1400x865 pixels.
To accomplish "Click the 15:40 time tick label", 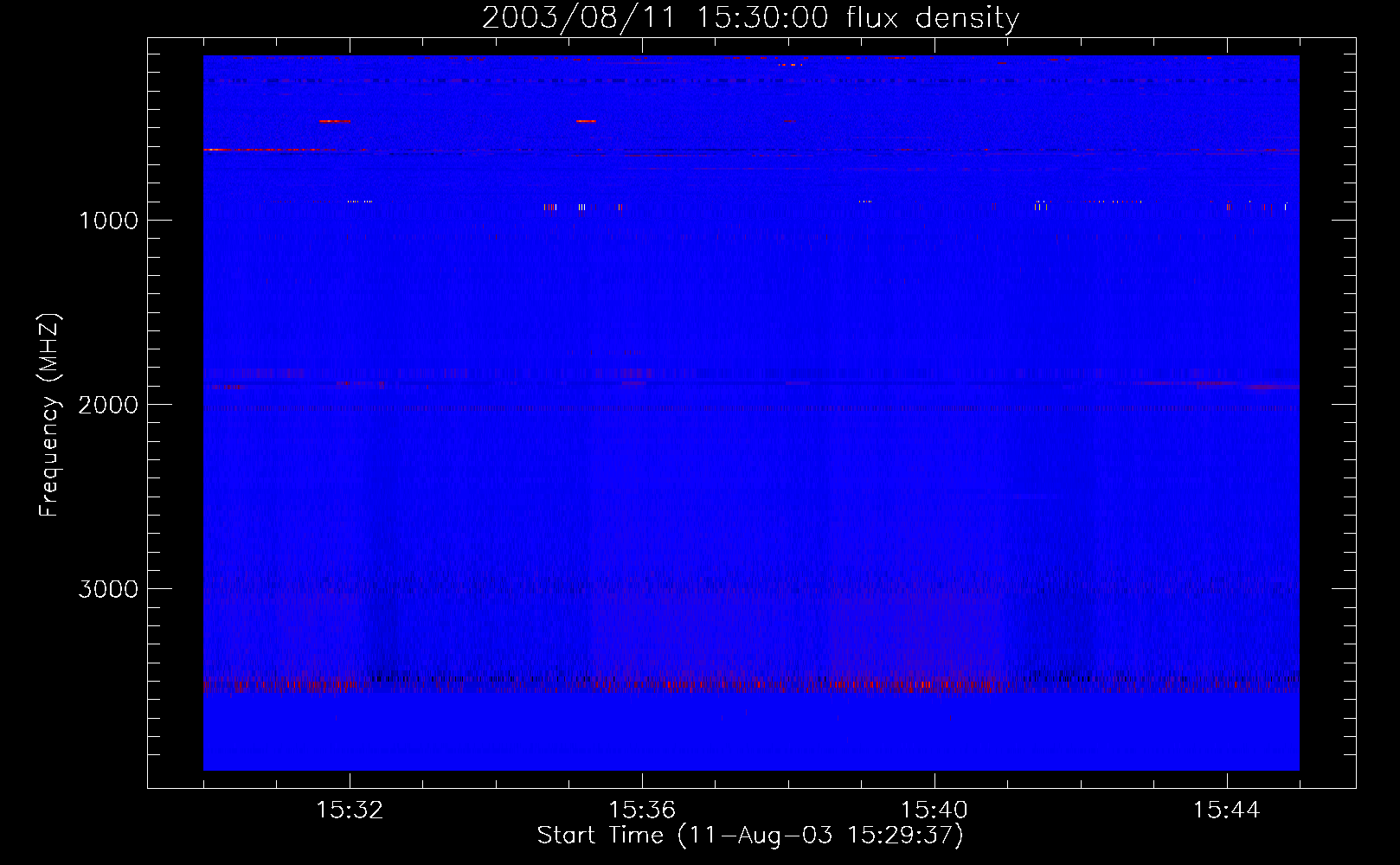I will point(934,811).
